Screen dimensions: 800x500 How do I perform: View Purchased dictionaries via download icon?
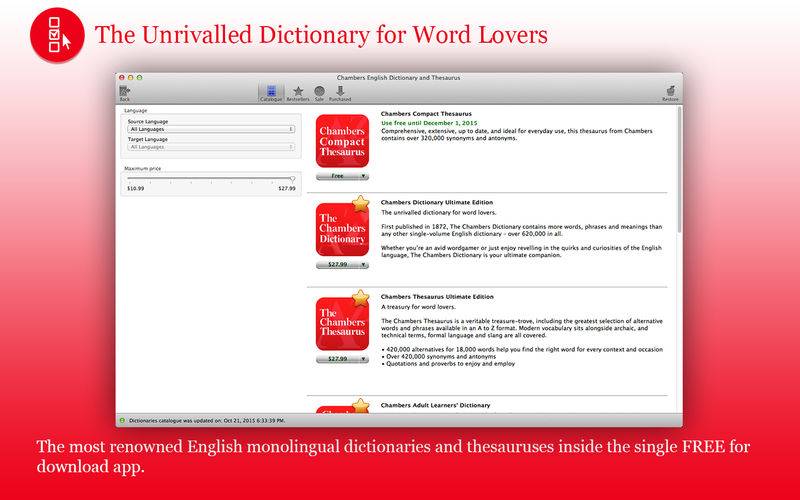click(x=340, y=92)
